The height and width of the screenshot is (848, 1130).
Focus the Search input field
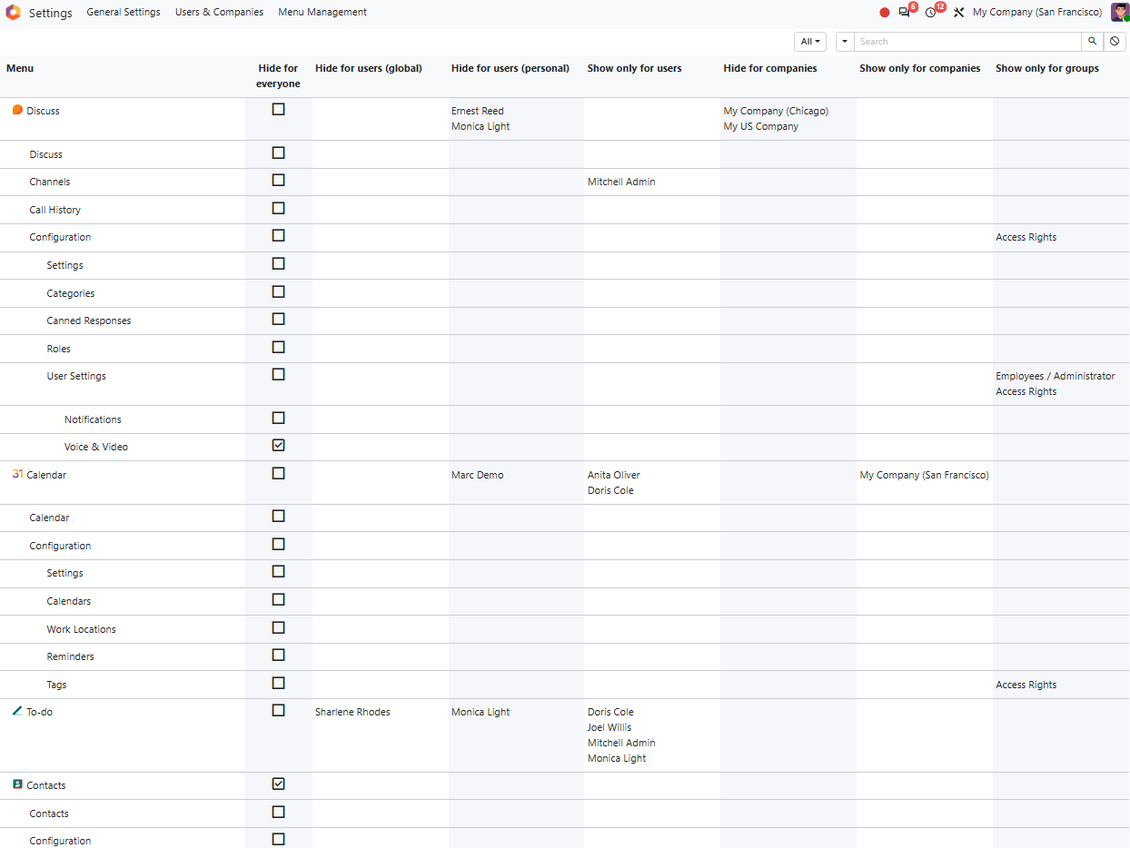pos(967,41)
